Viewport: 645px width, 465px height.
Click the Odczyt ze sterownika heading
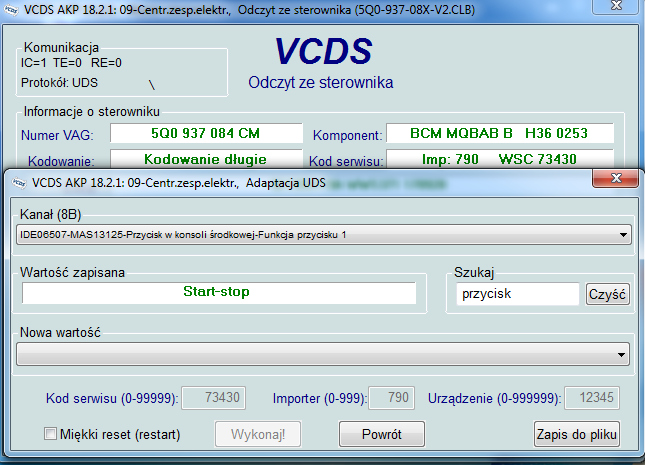click(320, 83)
